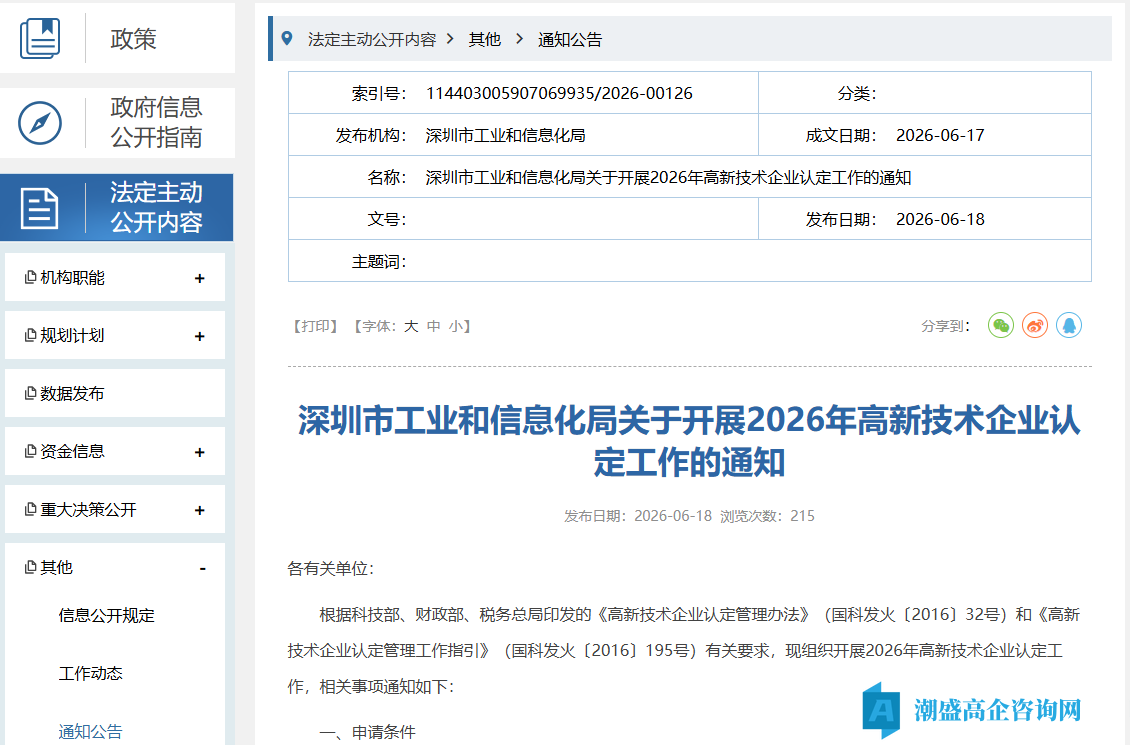Click the page icon next to 资金信息
This screenshot has width=1130, height=745.
click(x=30, y=451)
